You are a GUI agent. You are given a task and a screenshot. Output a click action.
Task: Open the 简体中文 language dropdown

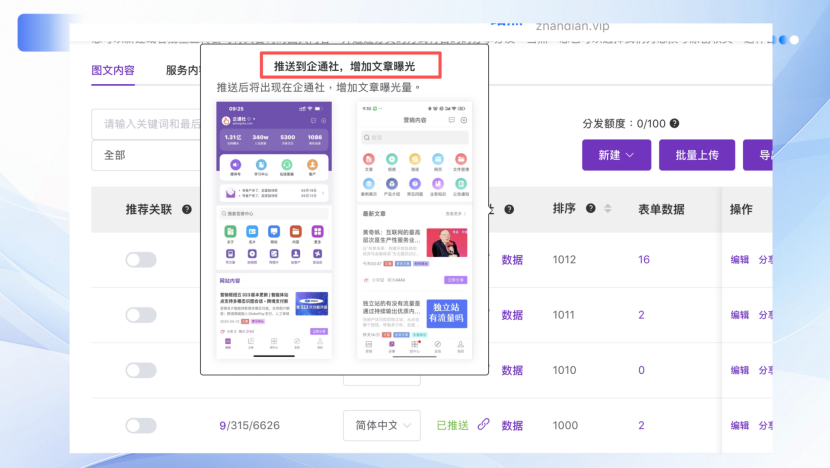(x=383, y=425)
